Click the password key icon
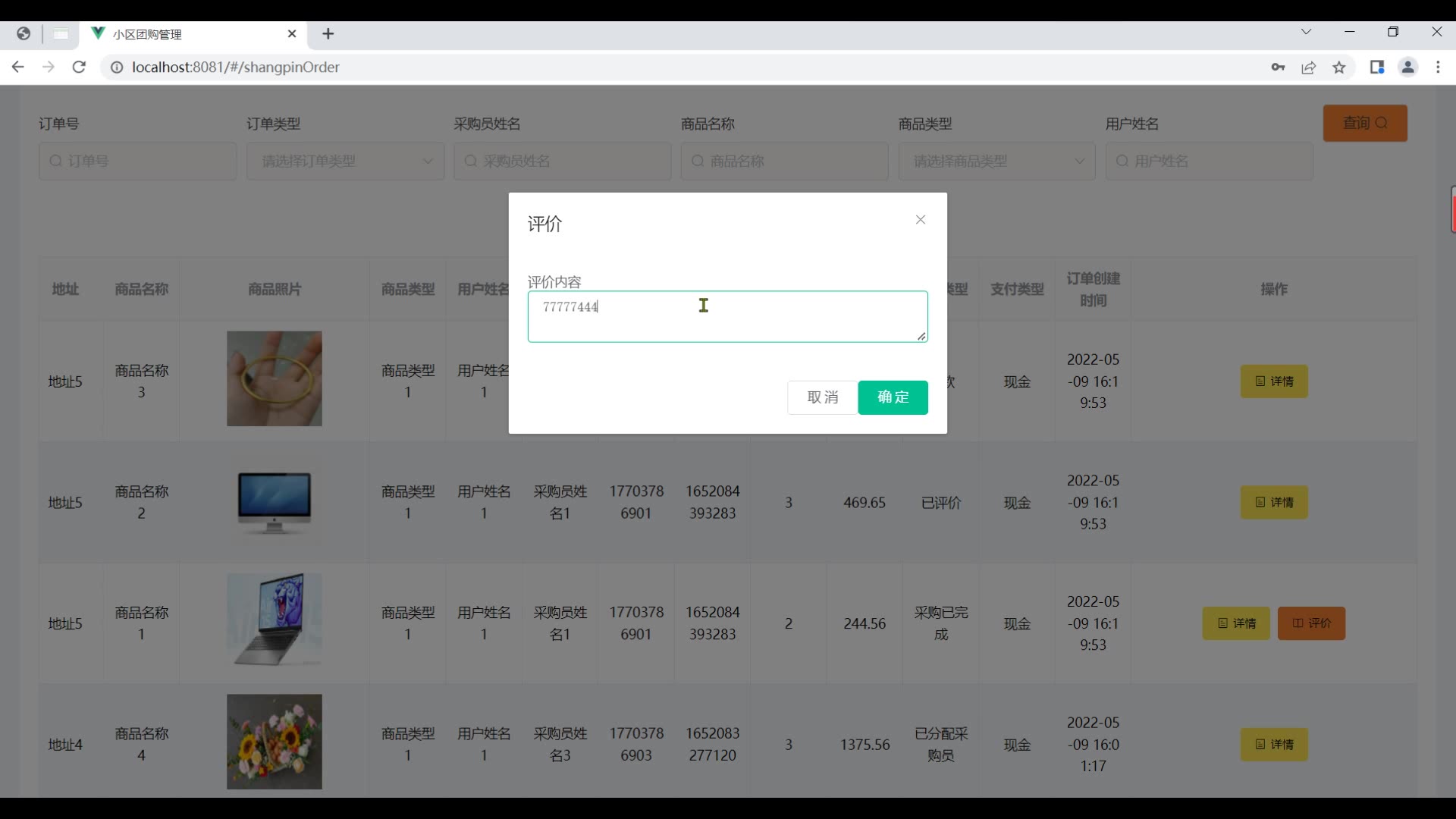 1278,67
